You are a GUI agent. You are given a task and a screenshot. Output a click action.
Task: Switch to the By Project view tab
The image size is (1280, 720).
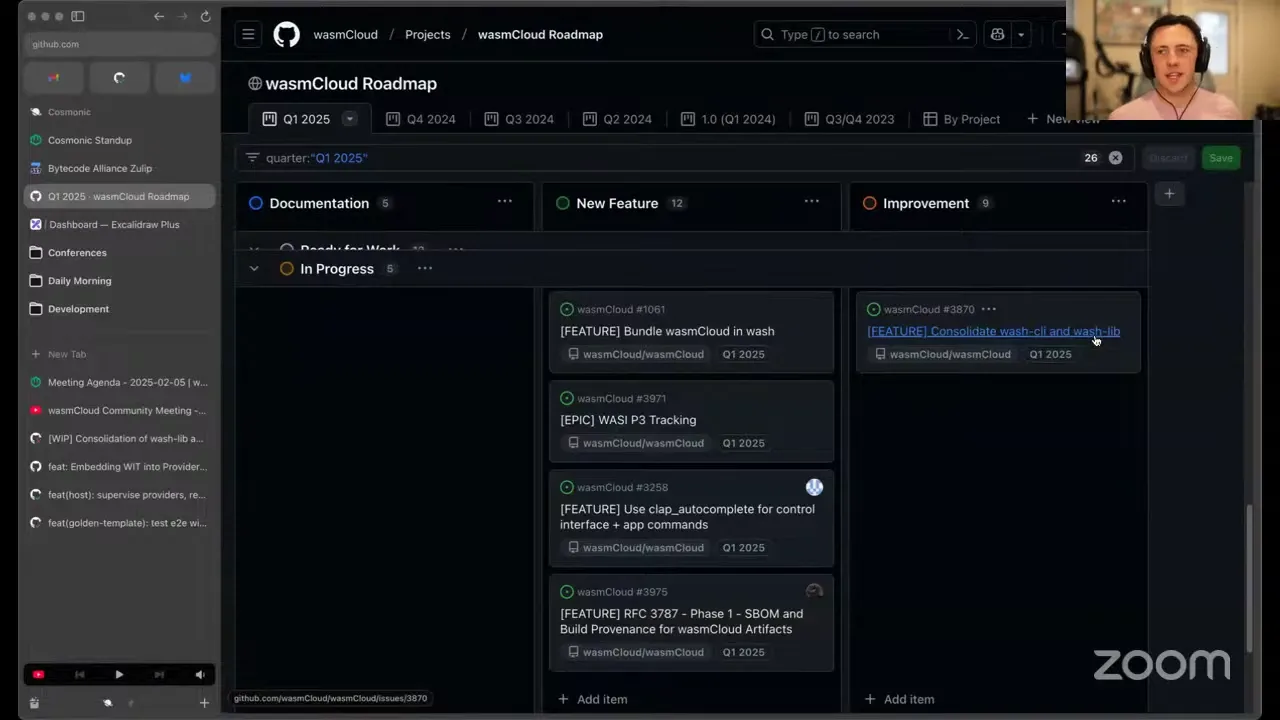[962, 119]
